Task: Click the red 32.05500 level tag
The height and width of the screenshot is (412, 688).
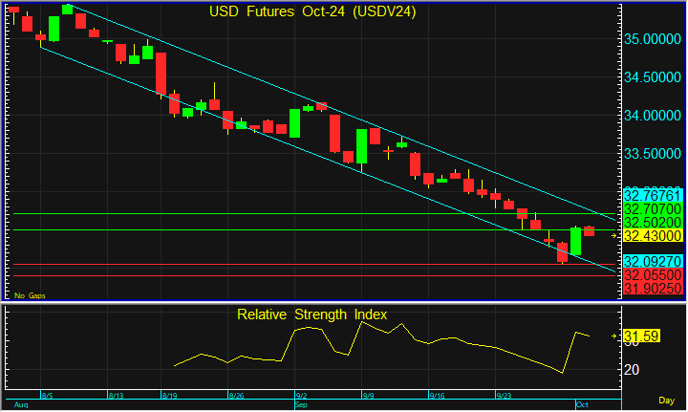Action: (x=652, y=274)
